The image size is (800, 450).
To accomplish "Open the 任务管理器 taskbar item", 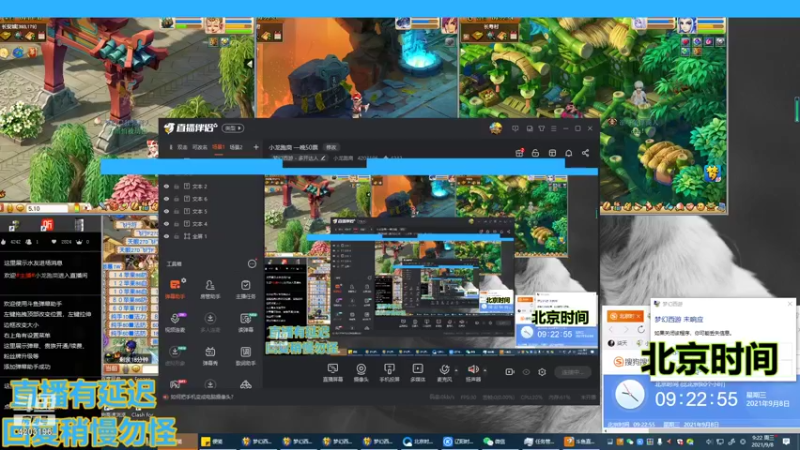I will [x=539, y=441].
